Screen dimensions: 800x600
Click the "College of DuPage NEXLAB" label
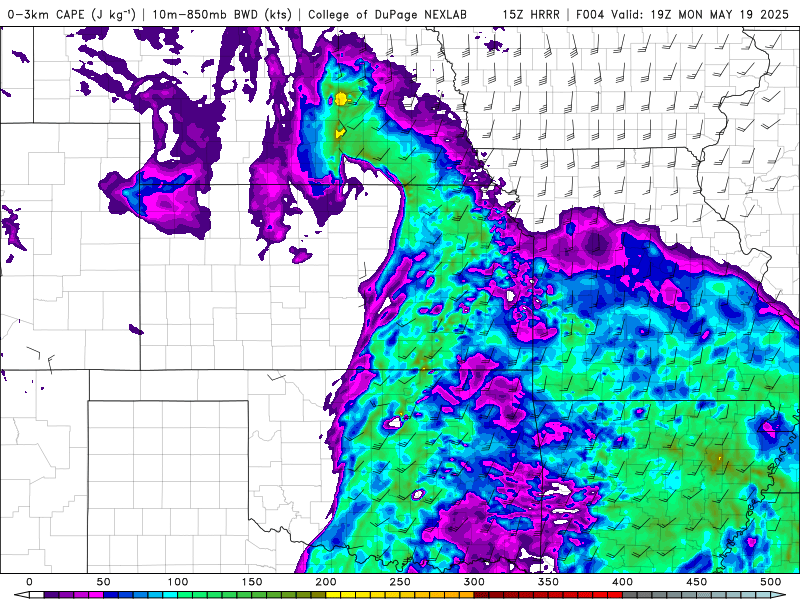click(387, 14)
